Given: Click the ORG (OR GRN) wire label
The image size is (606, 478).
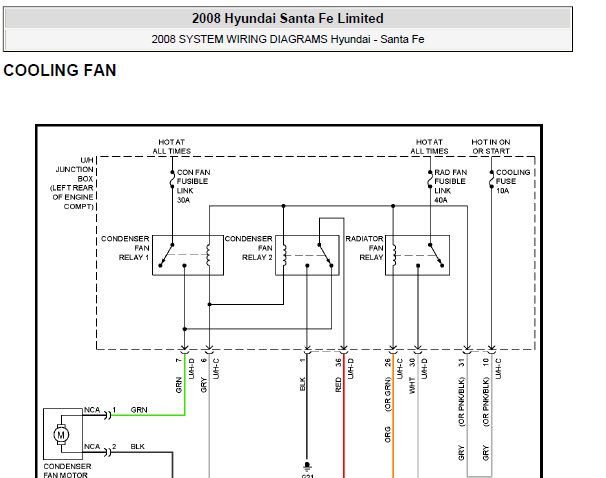Looking at the screenshot, I should coord(388,410).
